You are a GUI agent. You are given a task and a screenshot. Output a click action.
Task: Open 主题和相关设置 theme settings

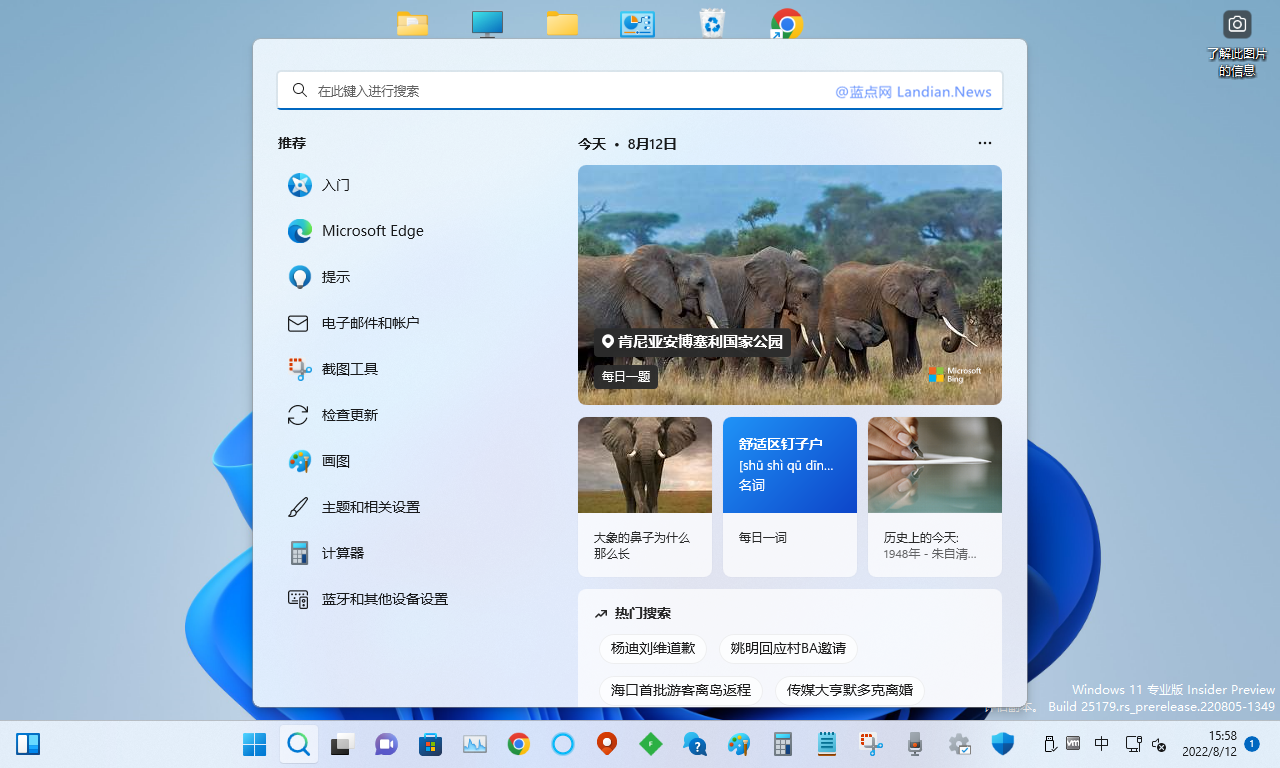coord(372,507)
